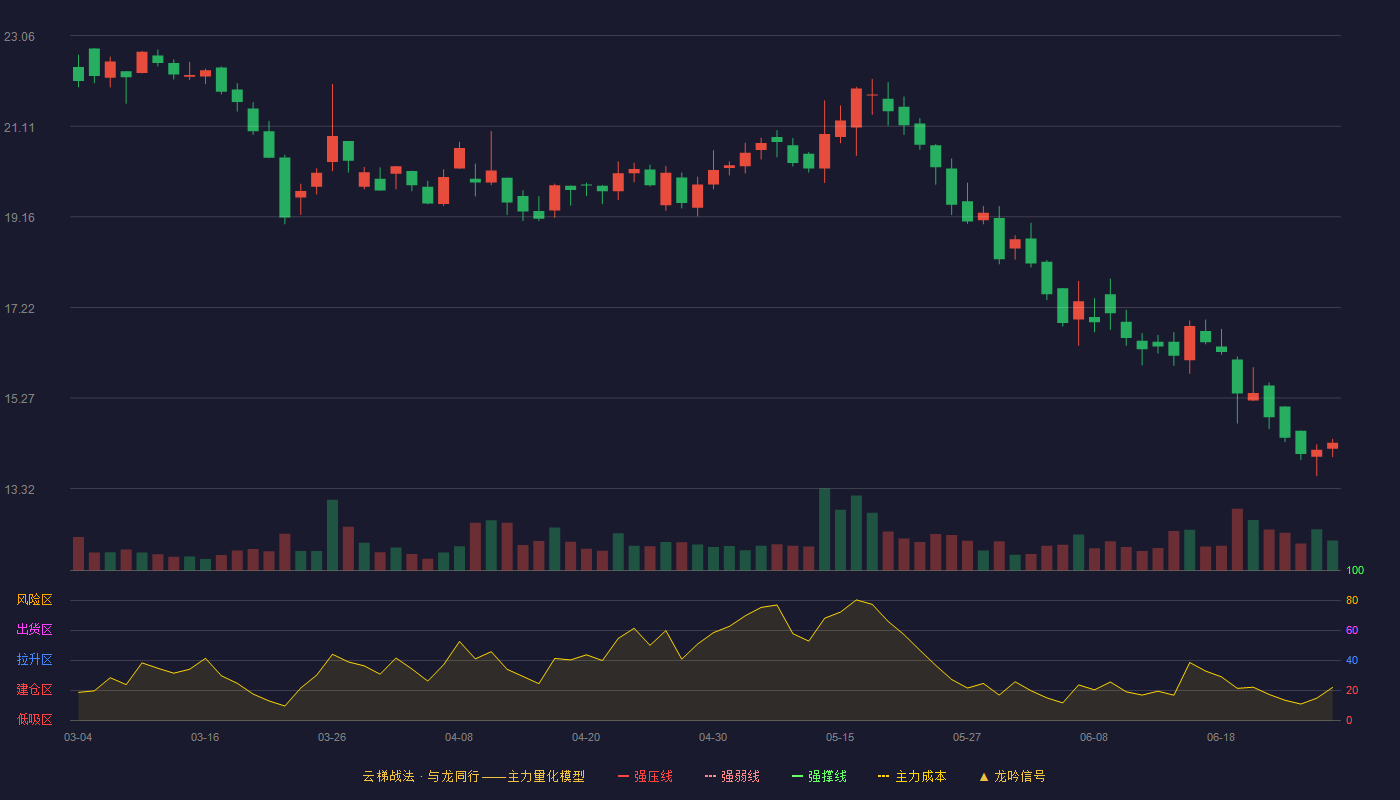Select the 拉升区 zone label

click(34, 660)
